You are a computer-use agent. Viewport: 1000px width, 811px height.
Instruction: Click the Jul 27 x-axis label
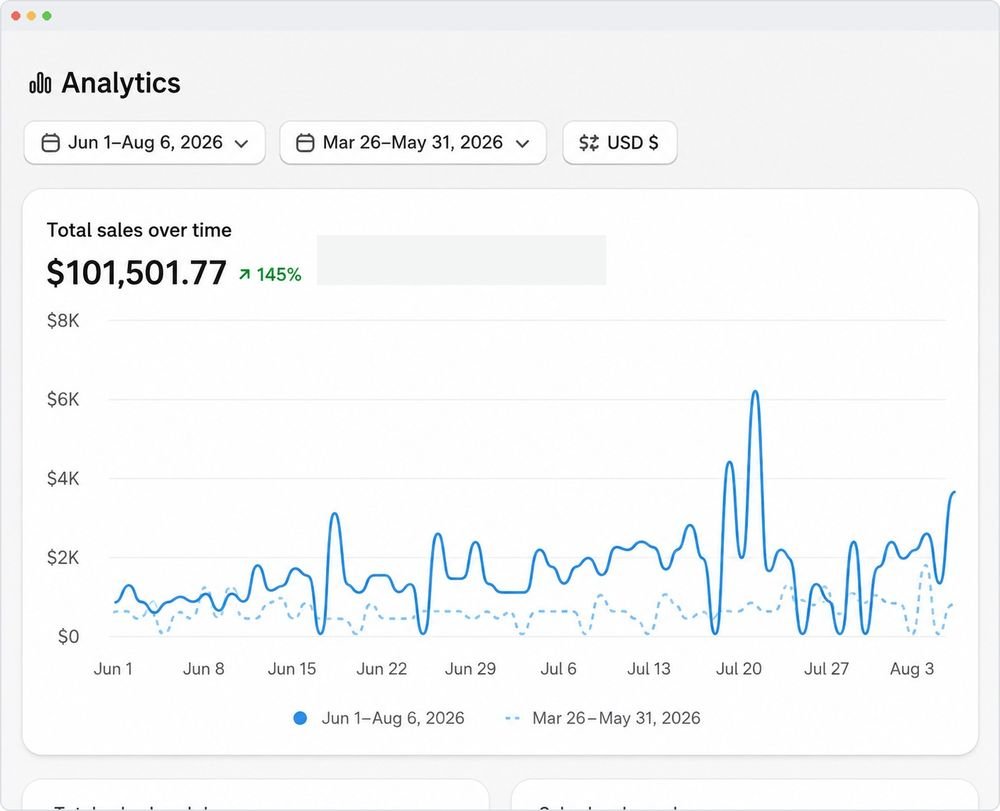click(x=826, y=669)
